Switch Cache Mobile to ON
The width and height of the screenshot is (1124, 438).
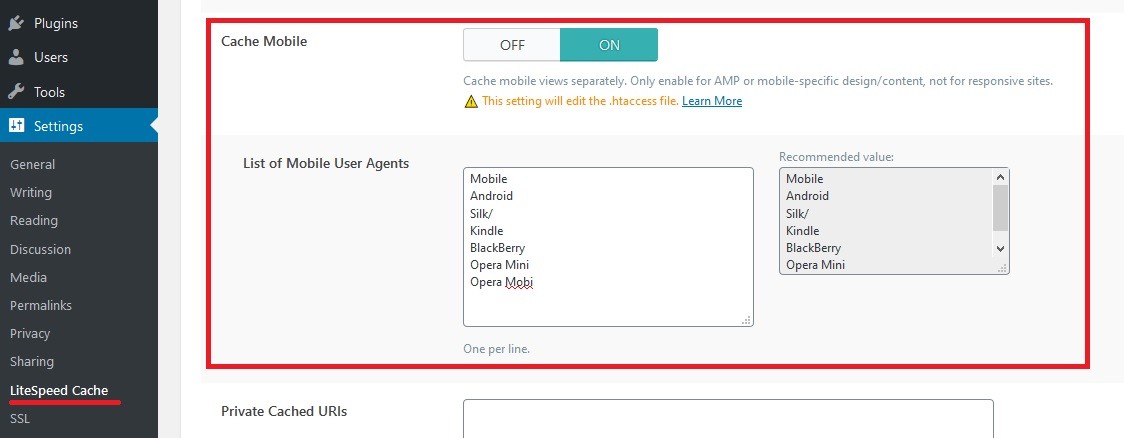pyautogui.click(x=608, y=45)
